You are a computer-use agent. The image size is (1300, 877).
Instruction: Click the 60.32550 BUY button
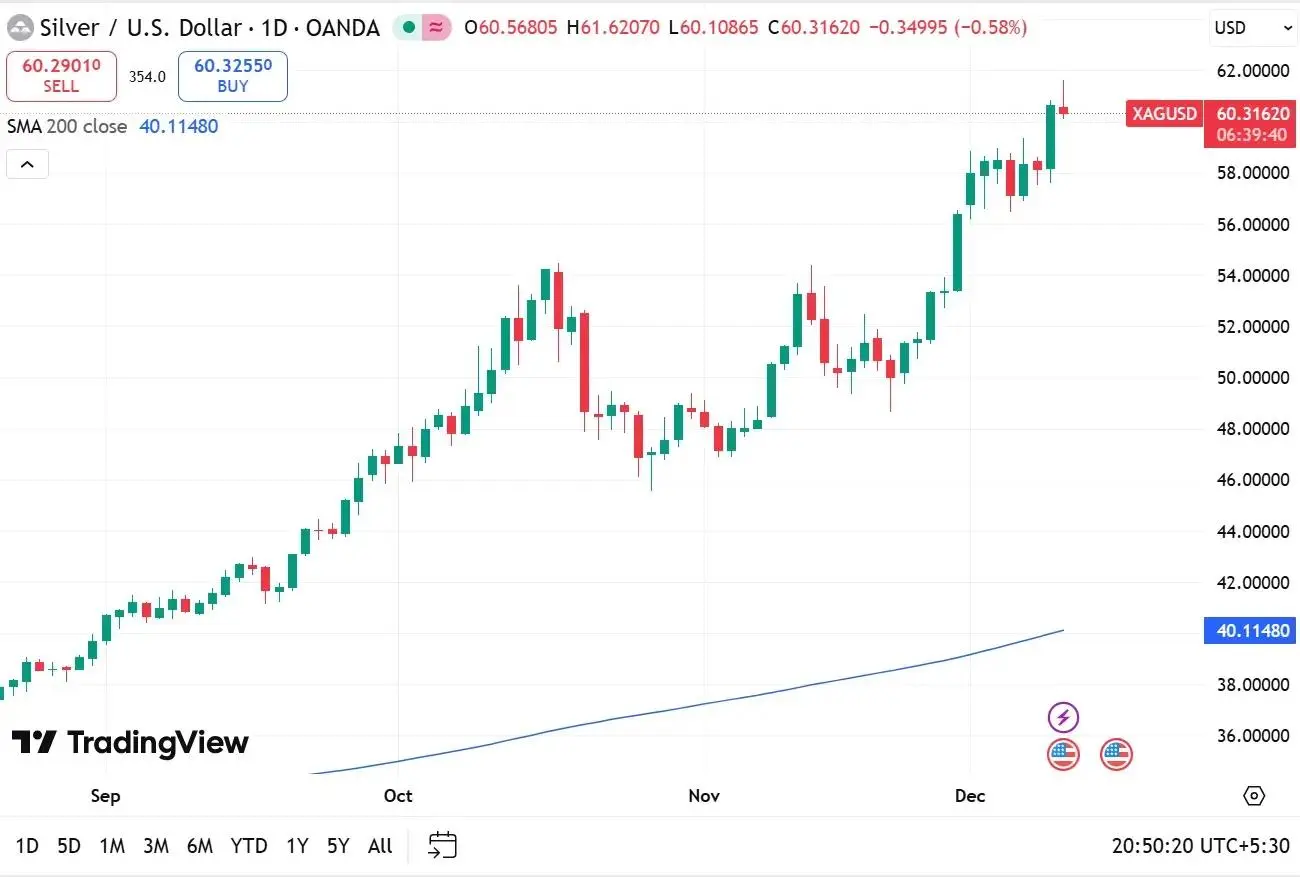233,76
